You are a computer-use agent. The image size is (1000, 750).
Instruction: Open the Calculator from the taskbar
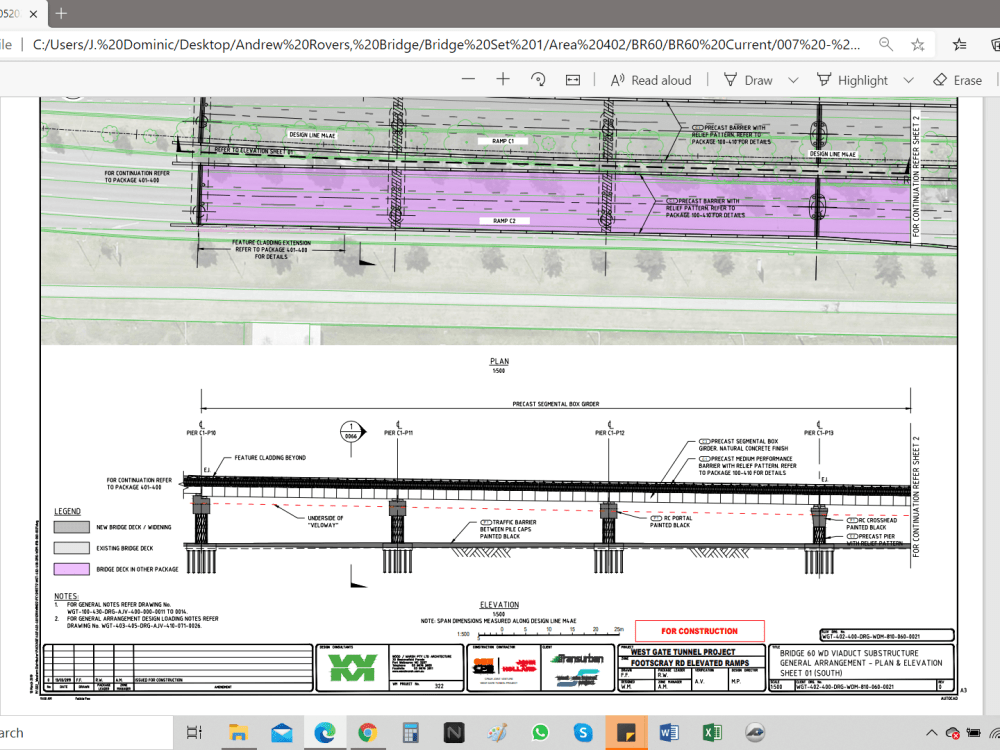point(411,733)
